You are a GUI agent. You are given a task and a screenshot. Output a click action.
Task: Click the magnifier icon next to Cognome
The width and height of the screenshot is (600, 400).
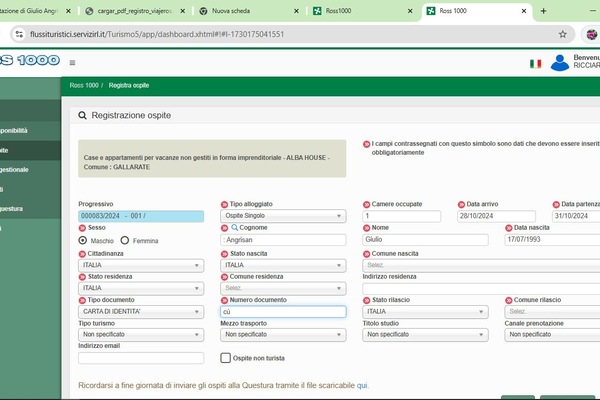[224, 228]
